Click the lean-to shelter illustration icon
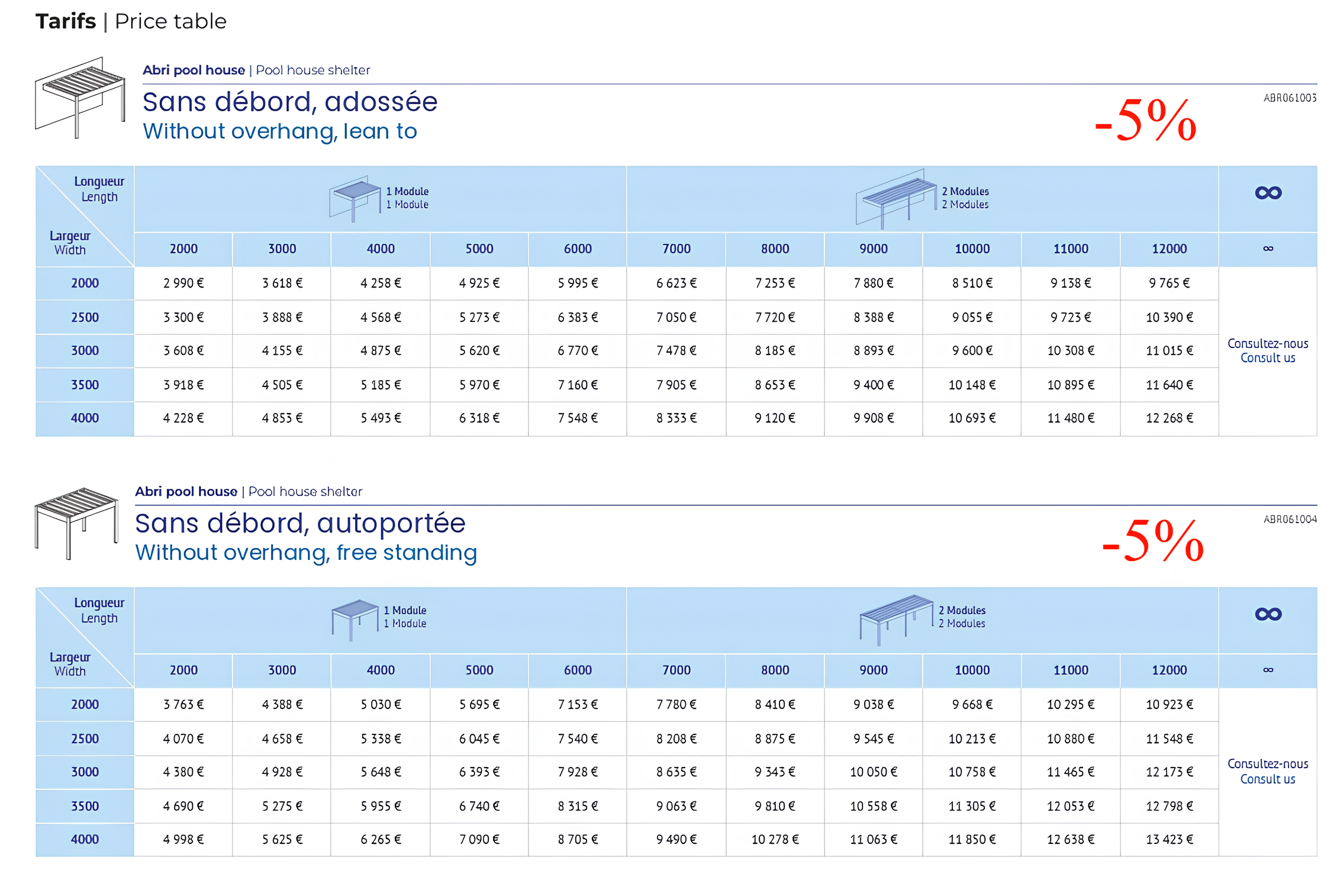Screen dimensions: 1340x896 click(80, 98)
